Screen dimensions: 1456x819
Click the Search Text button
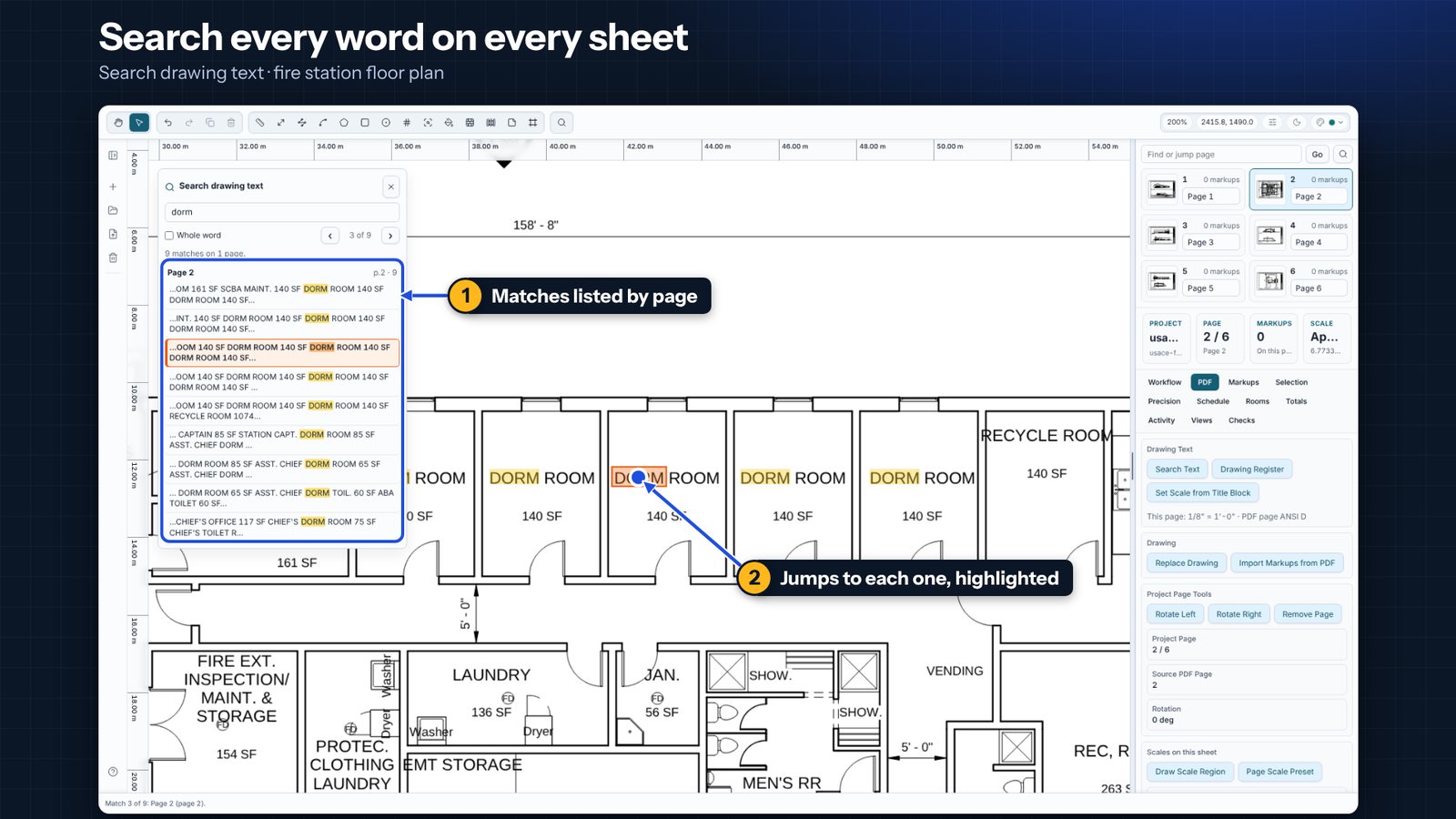[1177, 470]
